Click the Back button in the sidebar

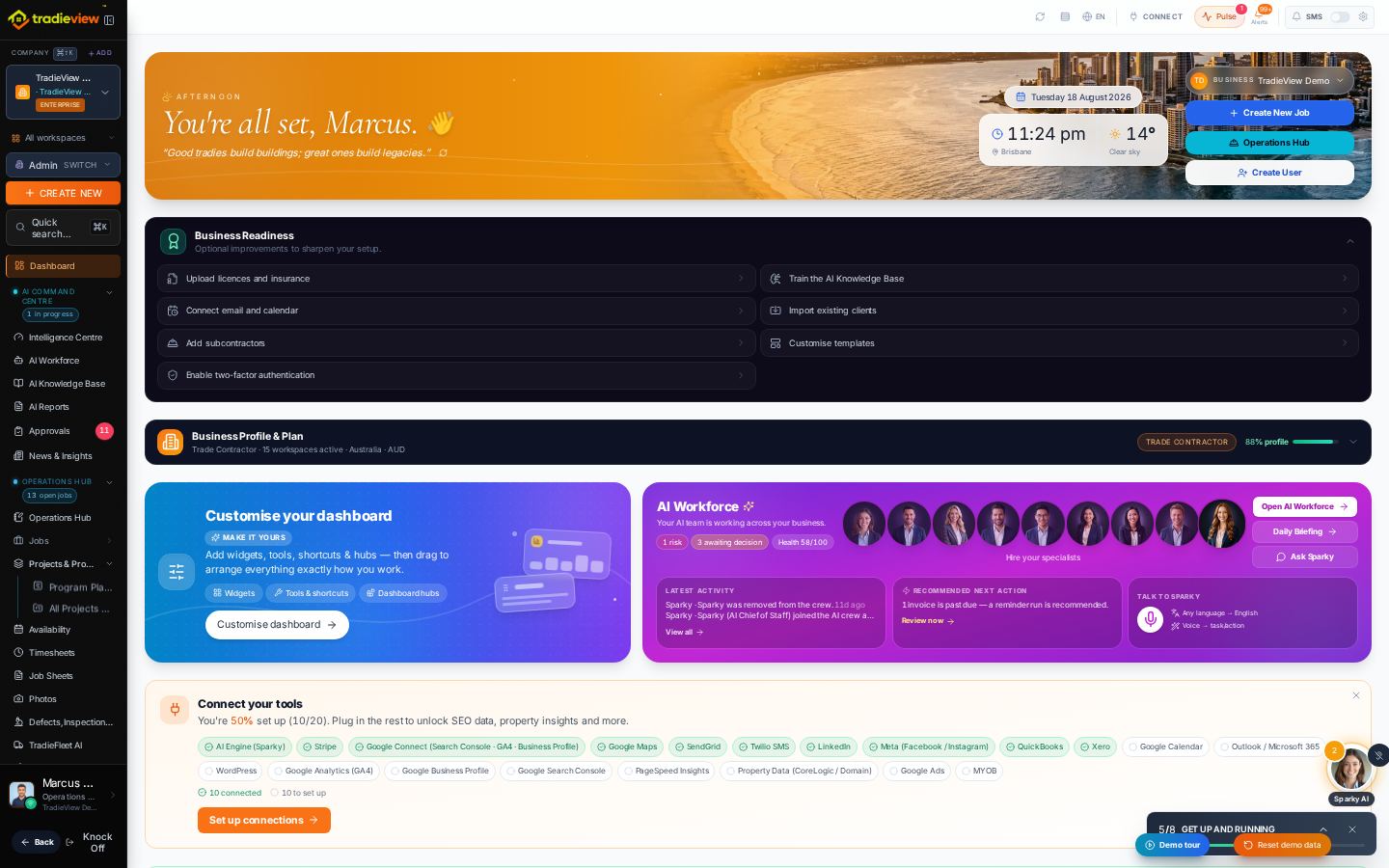pyautogui.click(x=36, y=842)
